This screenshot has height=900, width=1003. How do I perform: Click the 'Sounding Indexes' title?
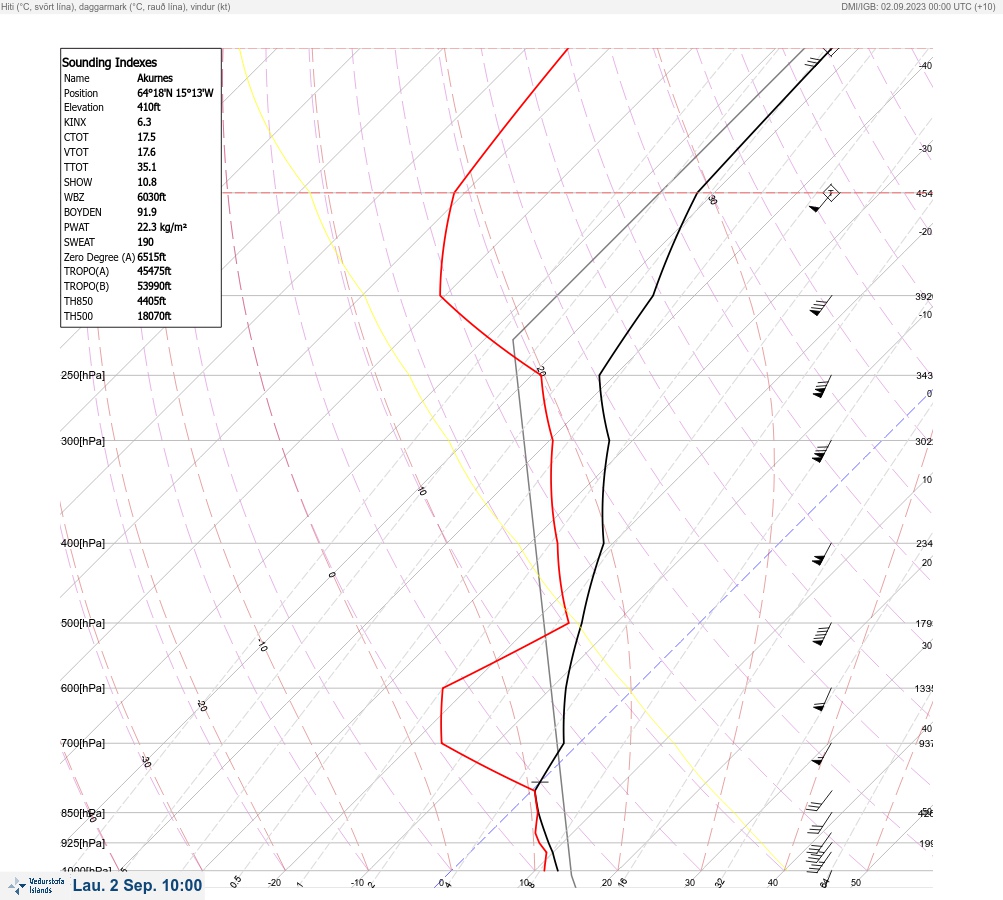pos(109,63)
